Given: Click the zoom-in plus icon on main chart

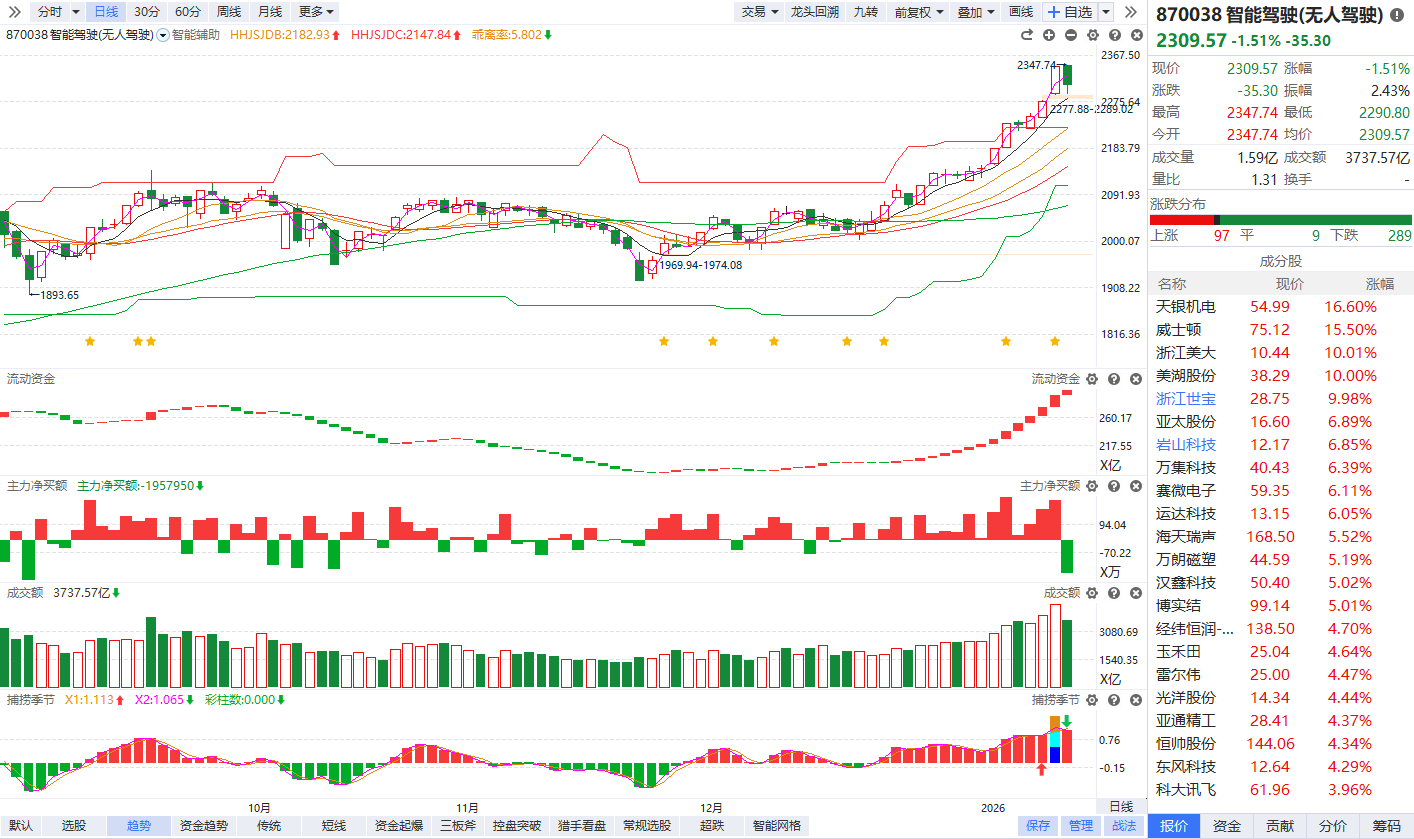Looking at the screenshot, I should tap(1049, 35).
